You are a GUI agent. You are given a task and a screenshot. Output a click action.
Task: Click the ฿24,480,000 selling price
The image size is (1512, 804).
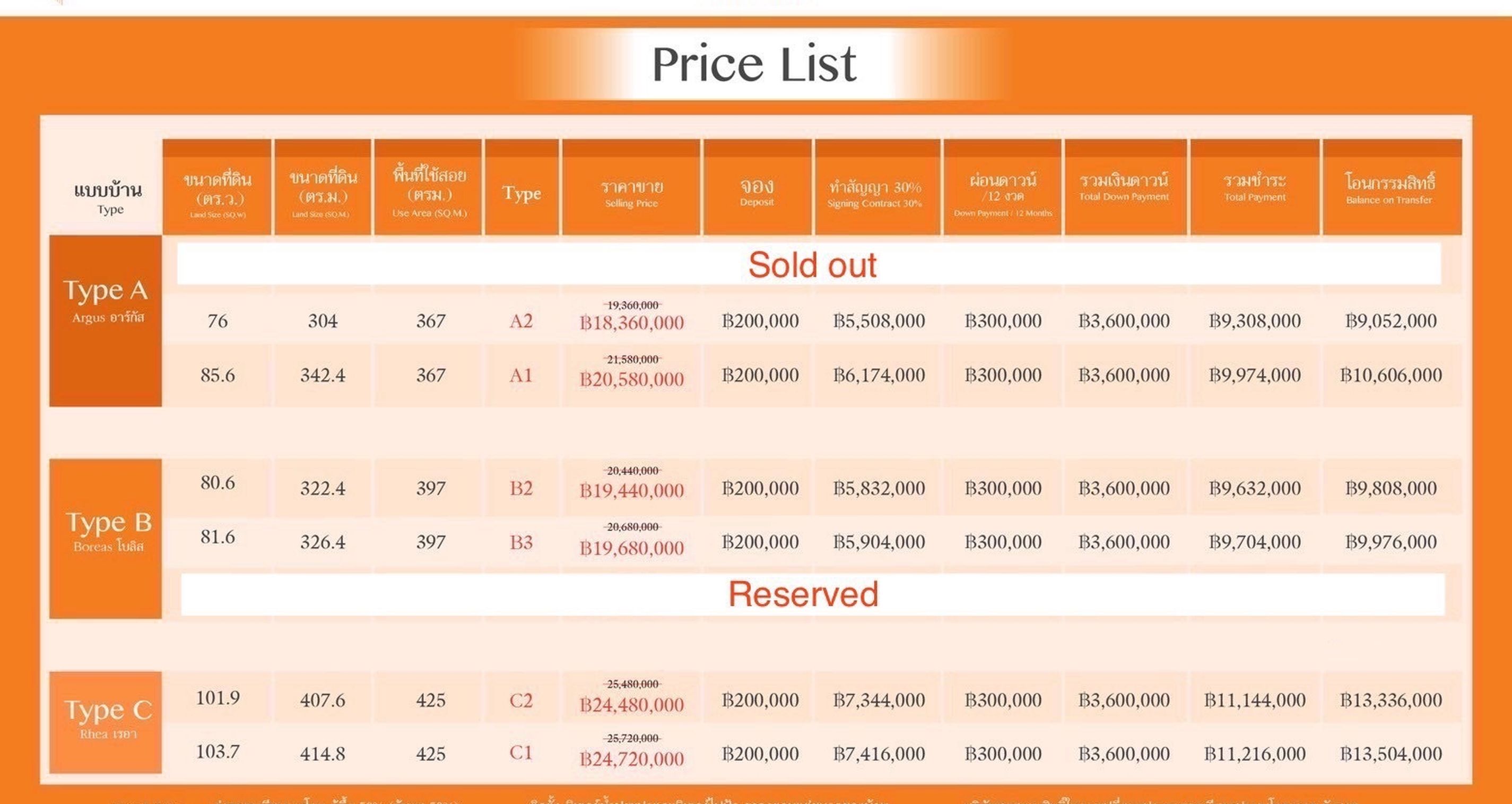click(632, 704)
